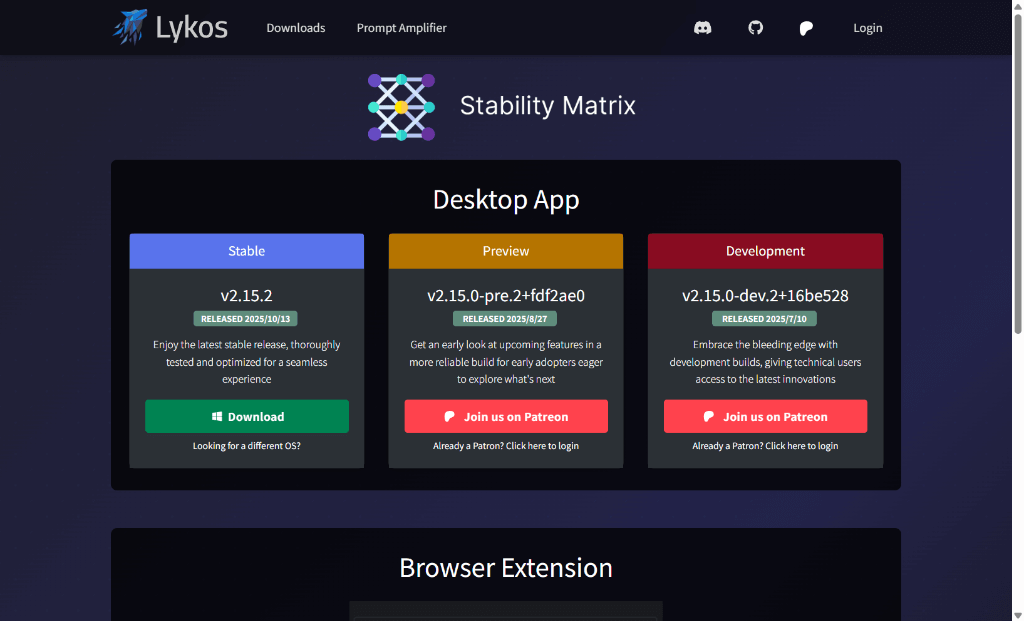
Task: Open the 'Looking for a different OS?' link
Action: [247, 446]
